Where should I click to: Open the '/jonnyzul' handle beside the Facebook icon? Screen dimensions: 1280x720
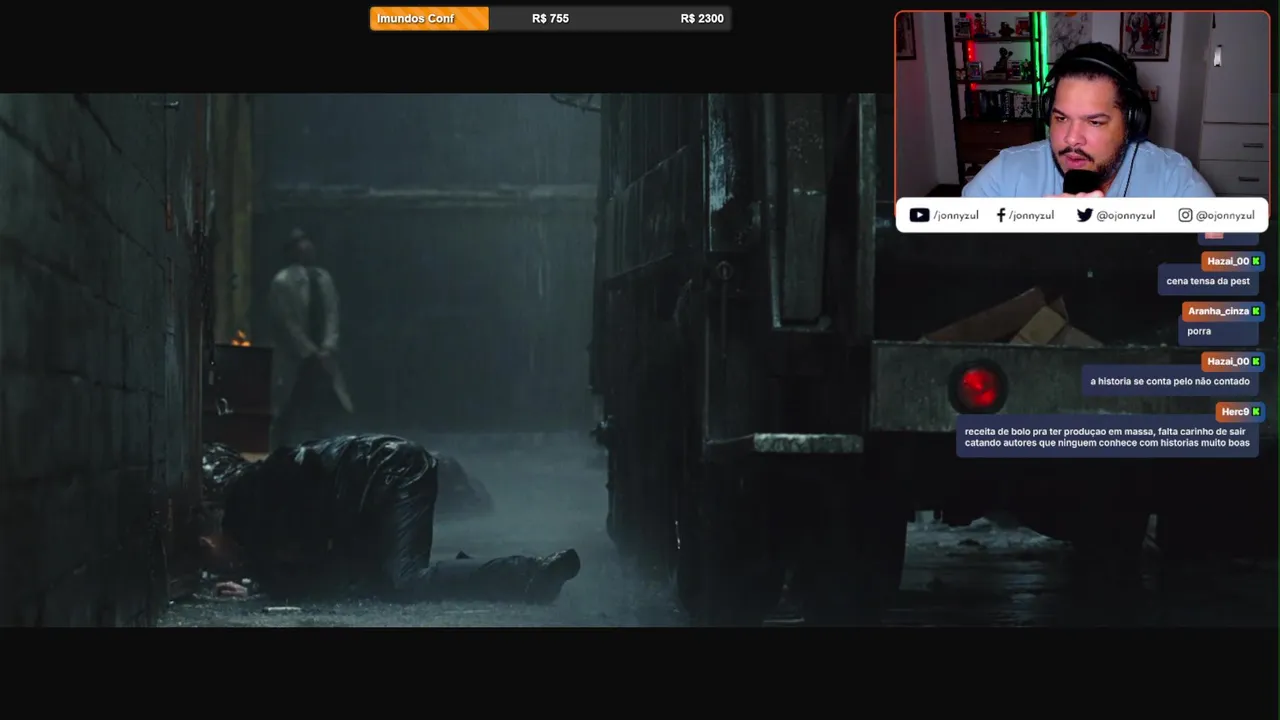[x=1031, y=215]
